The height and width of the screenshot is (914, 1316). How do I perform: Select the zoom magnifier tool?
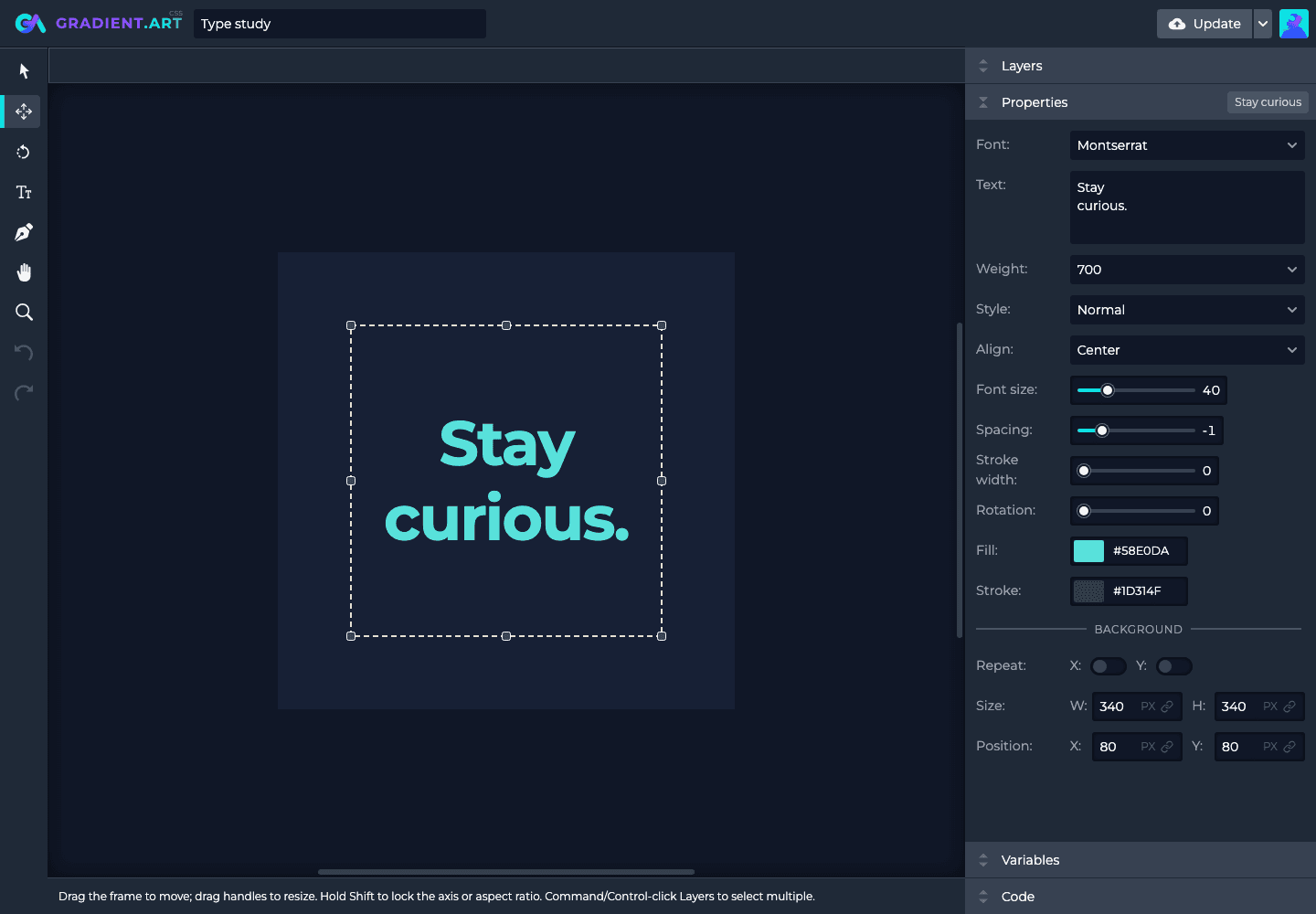coord(24,313)
